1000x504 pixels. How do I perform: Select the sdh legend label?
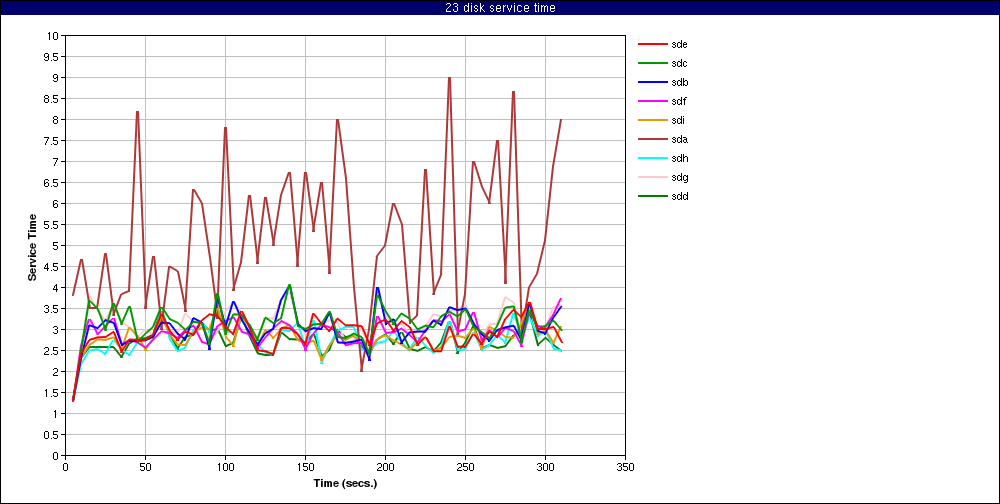(679, 158)
